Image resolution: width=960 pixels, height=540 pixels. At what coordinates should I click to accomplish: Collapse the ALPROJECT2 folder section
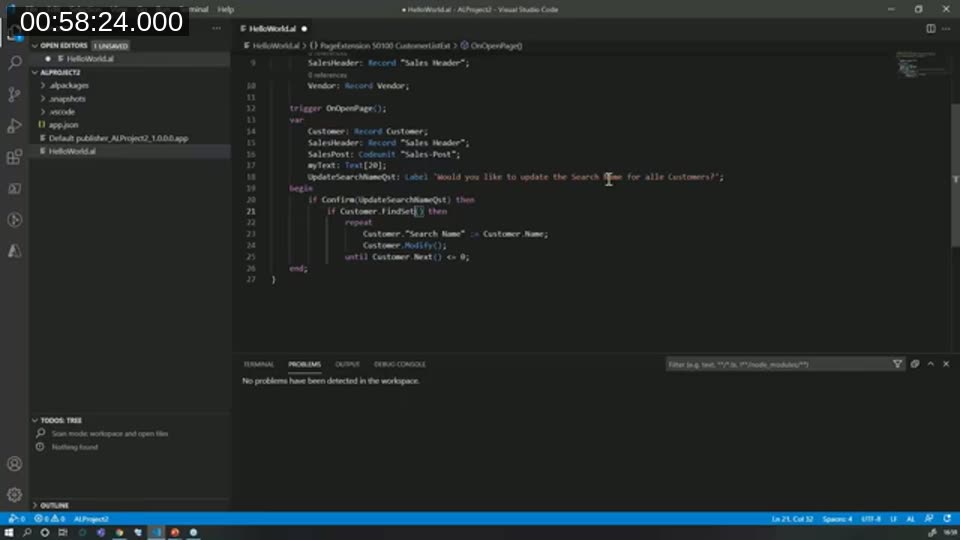coord(35,72)
